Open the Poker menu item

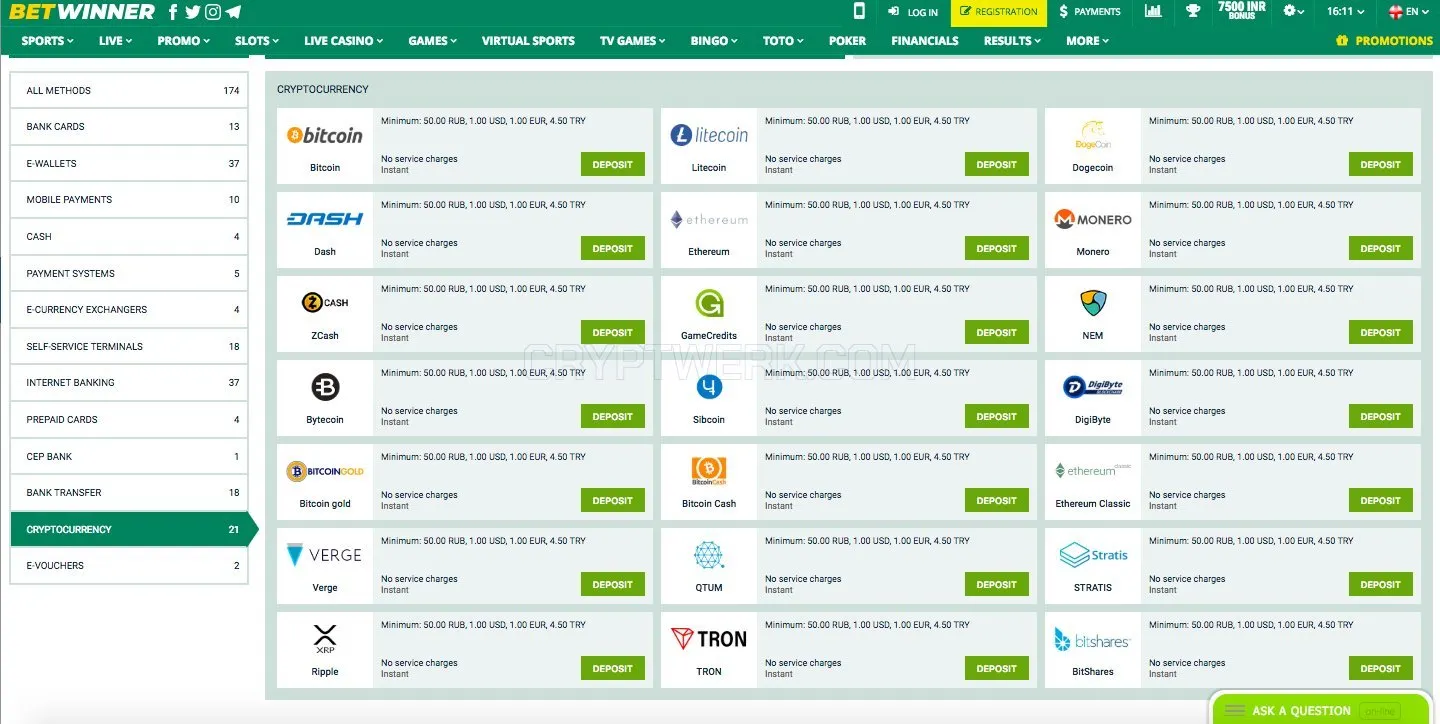[848, 41]
